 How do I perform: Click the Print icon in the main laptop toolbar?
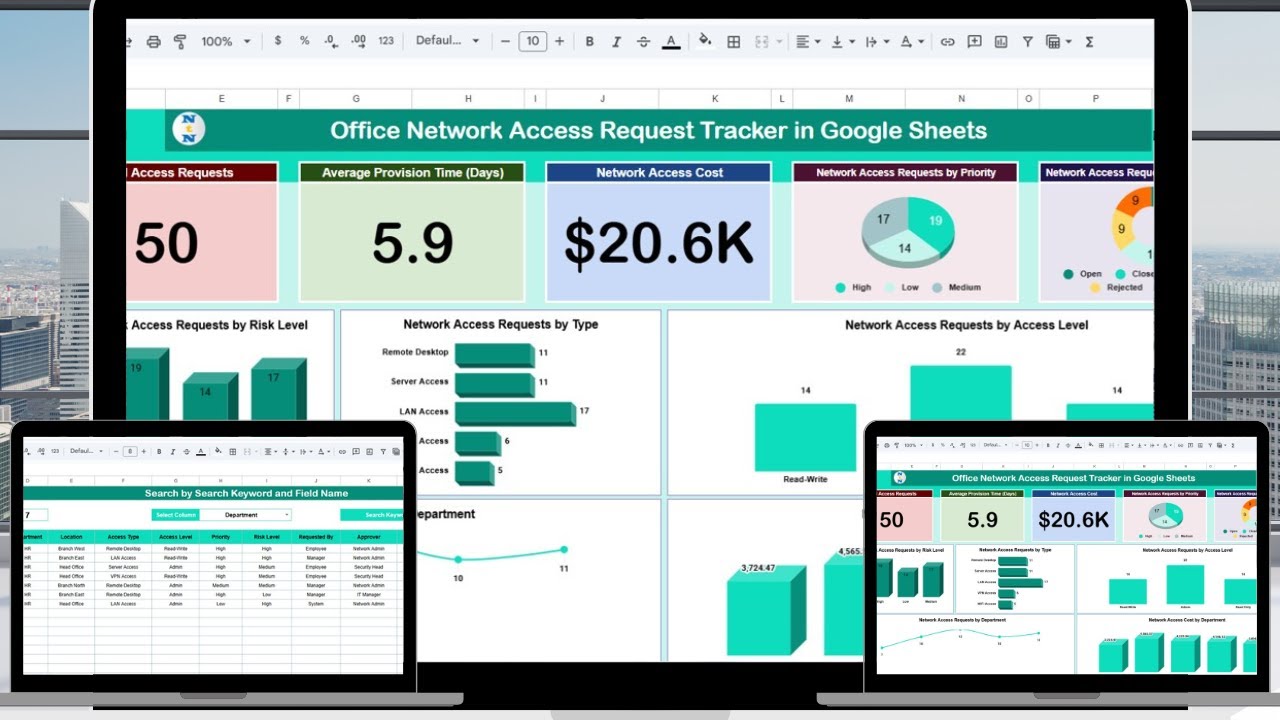pos(153,41)
